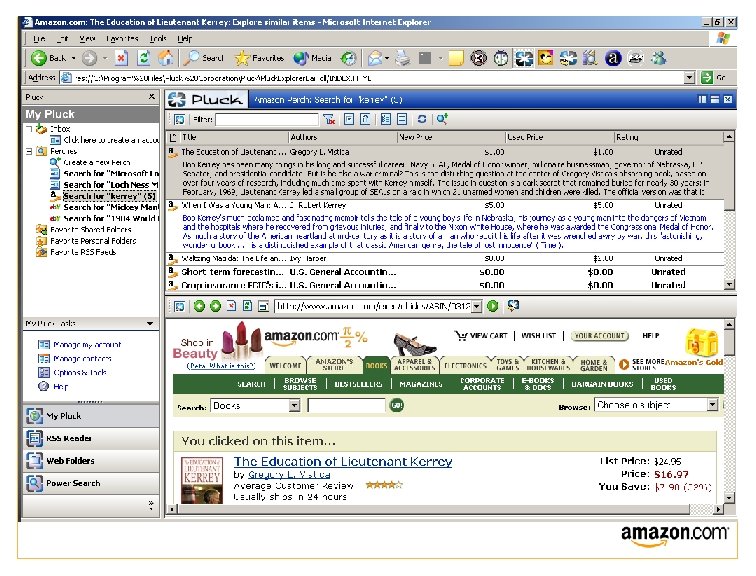The width and height of the screenshot is (756, 576).
Task: Open the My Pluck Tasks dropdown arrow
Action: [150, 323]
